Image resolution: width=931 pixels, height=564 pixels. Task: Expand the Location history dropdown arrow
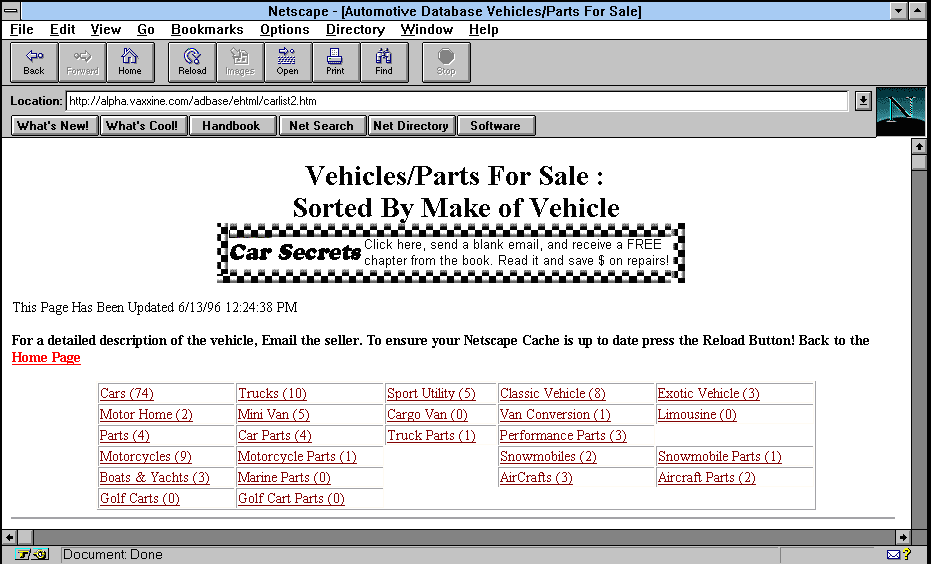click(863, 101)
